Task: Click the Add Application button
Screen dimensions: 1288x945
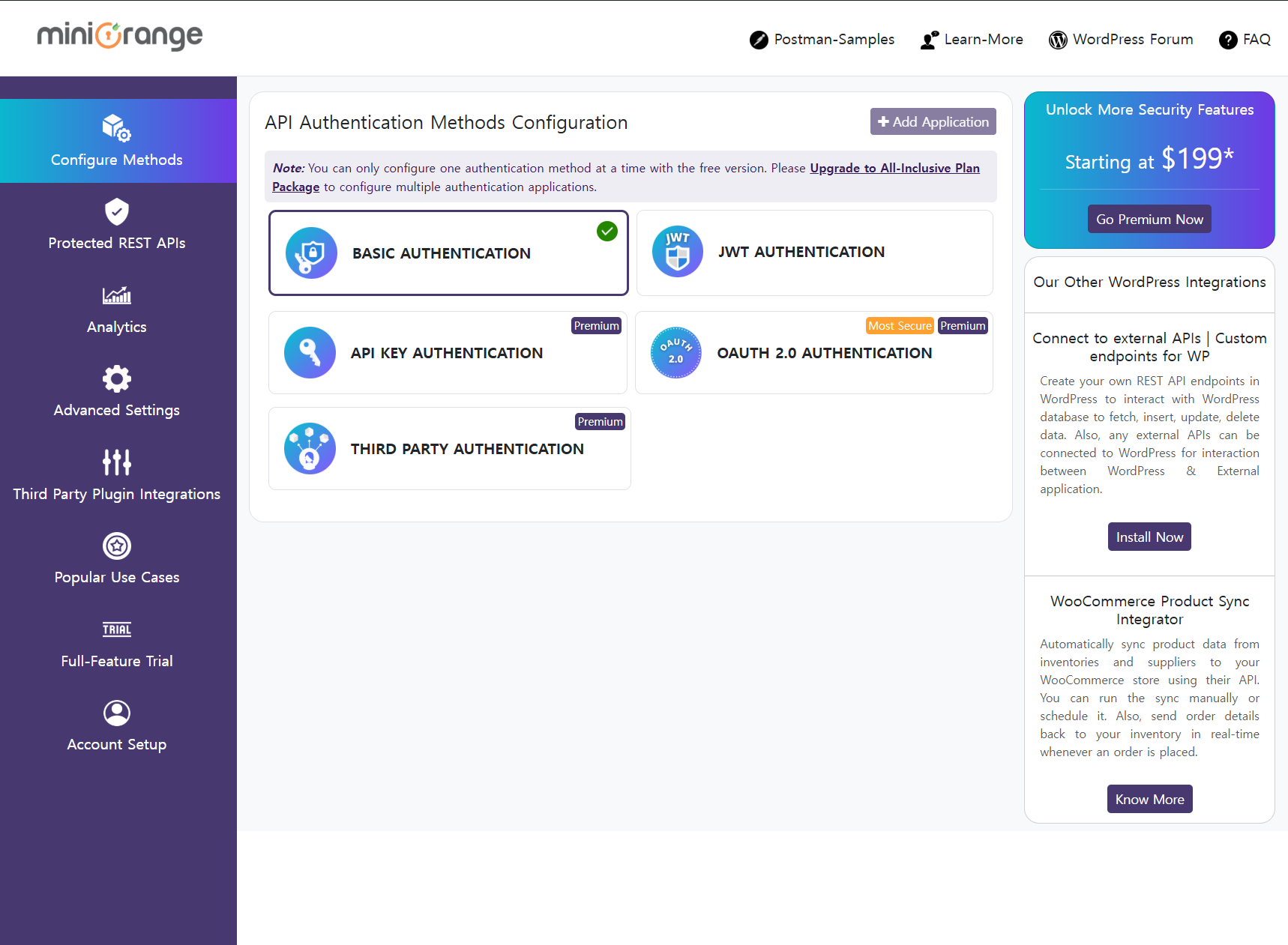Action: coord(933,122)
